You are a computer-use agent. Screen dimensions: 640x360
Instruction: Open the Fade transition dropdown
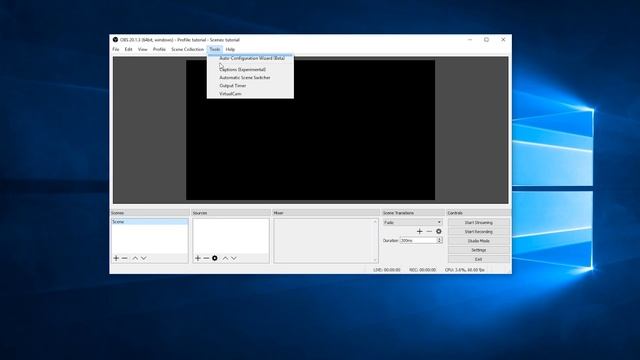click(412, 222)
